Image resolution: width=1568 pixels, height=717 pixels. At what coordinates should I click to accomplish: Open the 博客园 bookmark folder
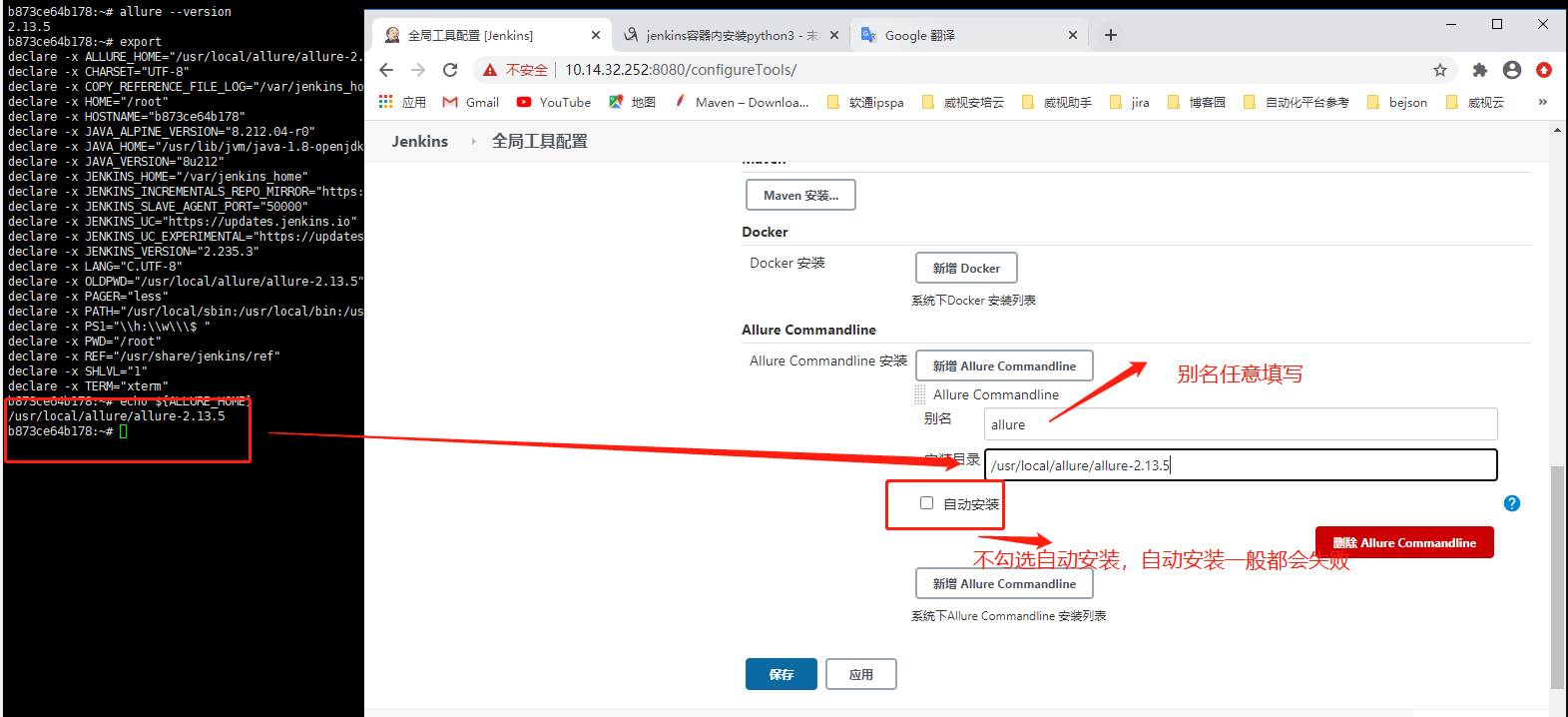(x=1196, y=102)
